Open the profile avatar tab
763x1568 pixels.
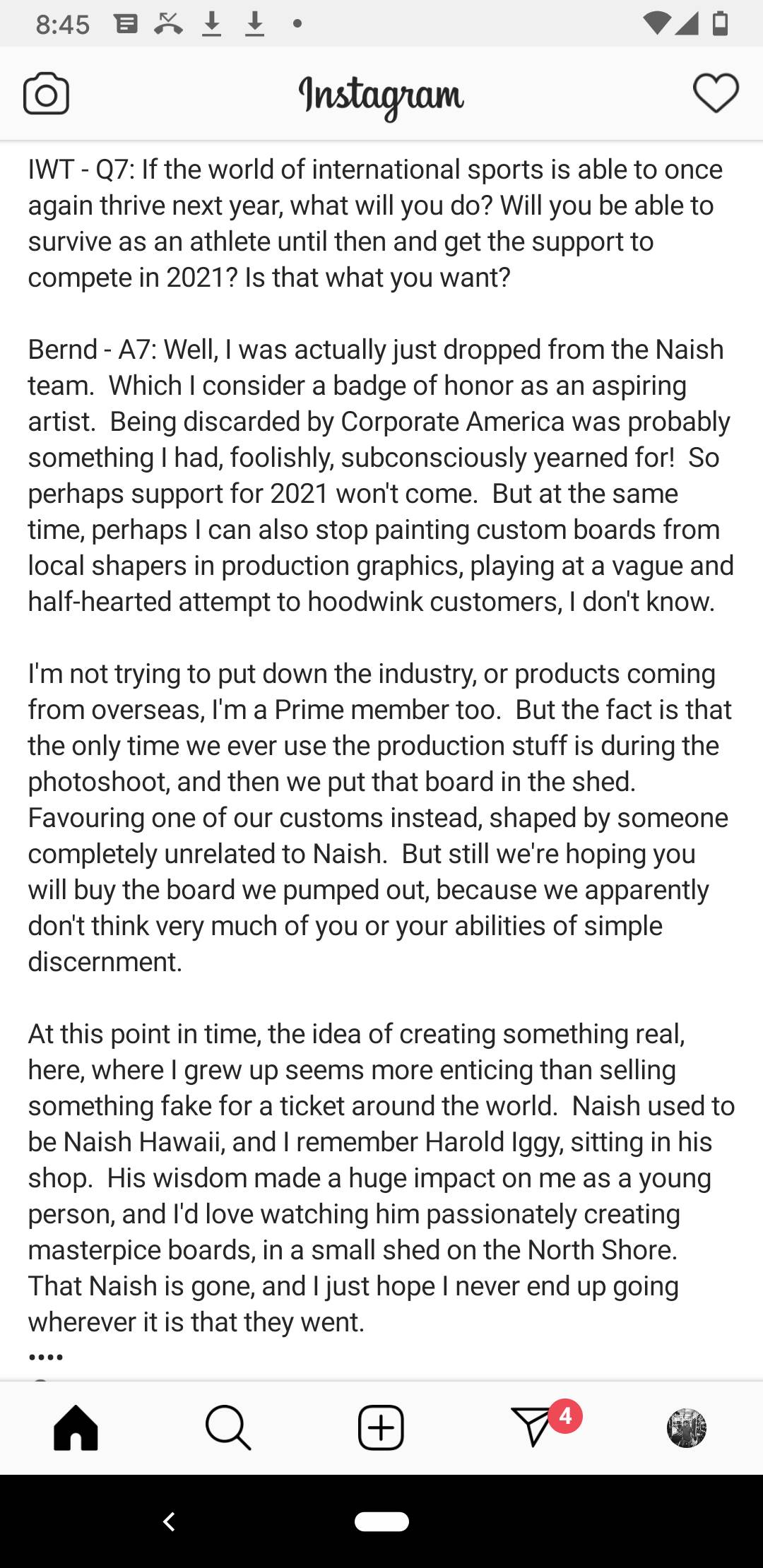686,1427
